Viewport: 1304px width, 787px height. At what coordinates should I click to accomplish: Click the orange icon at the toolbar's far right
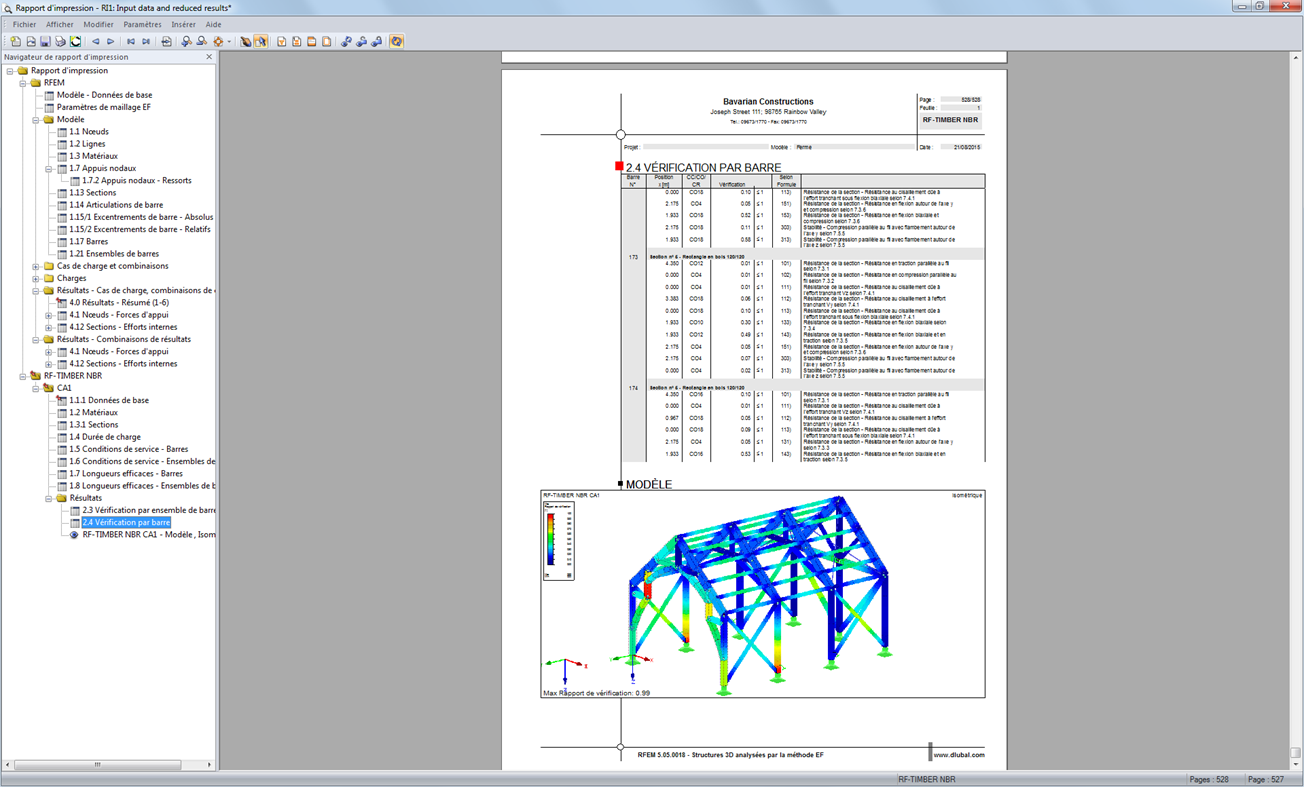397,41
